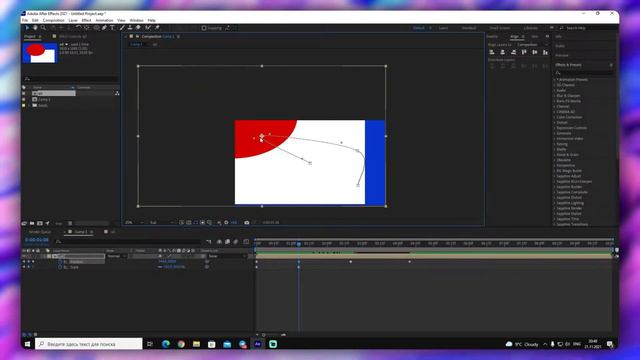640x360 pixels.
Task: Select the Eraser tool
Action: coord(138,28)
